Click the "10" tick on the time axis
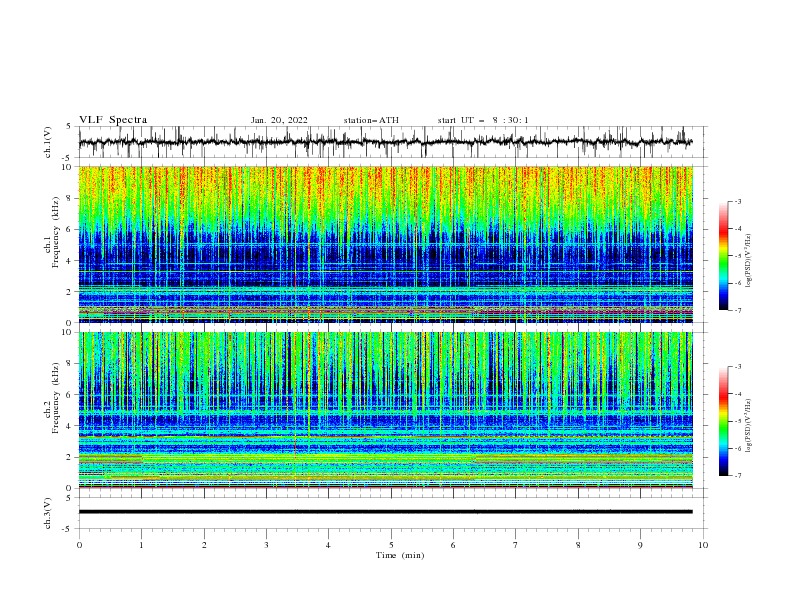This screenshot has height=612, width=792. (703, 545)
